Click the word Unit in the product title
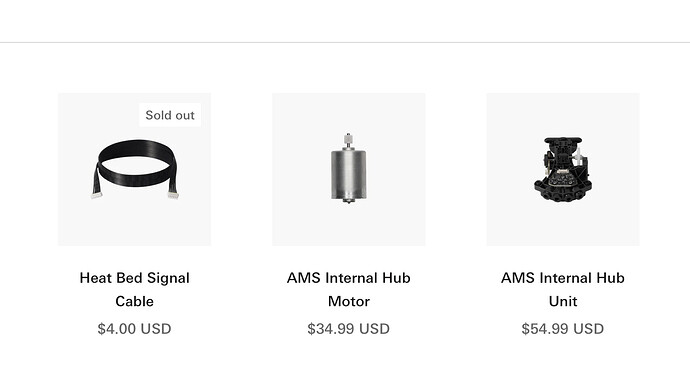Viewport: 690px width, 369px height. tap(563, 301)
